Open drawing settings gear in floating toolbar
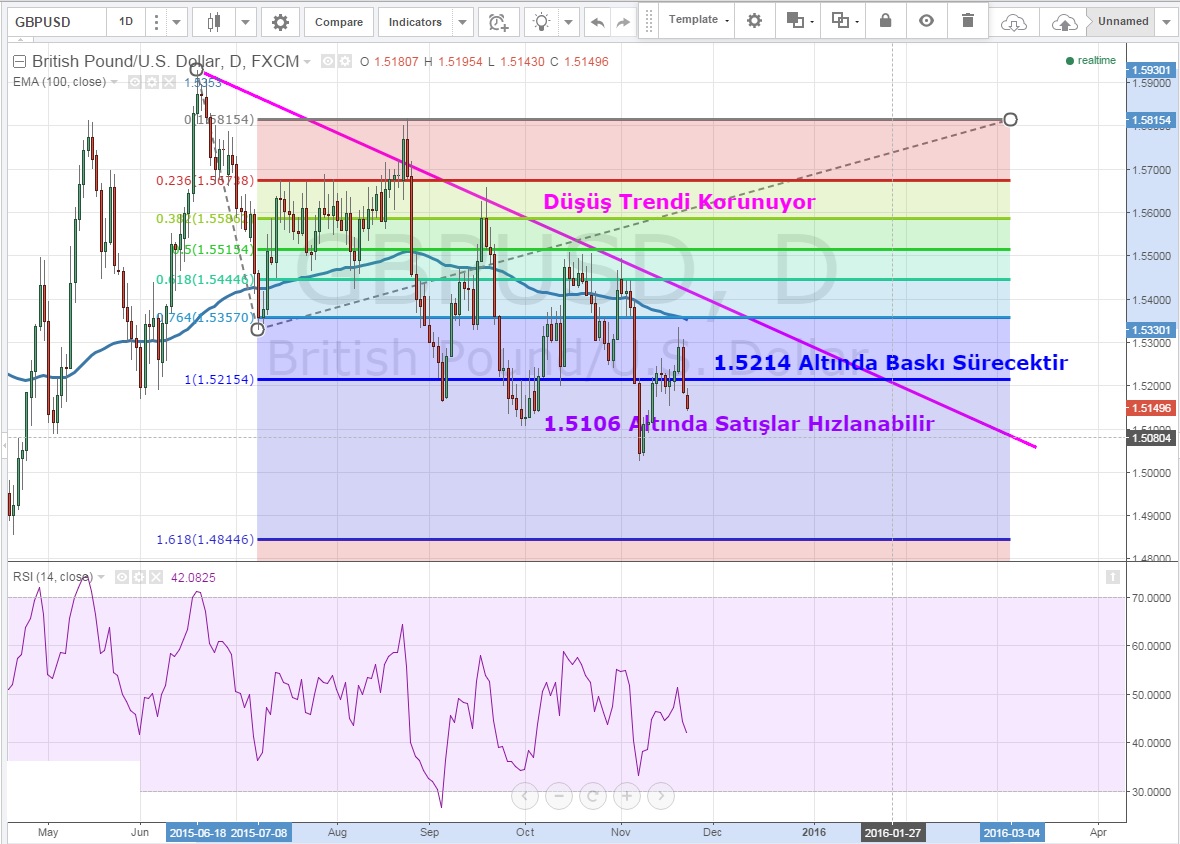The image size is (1180, 844). [754, 21]
